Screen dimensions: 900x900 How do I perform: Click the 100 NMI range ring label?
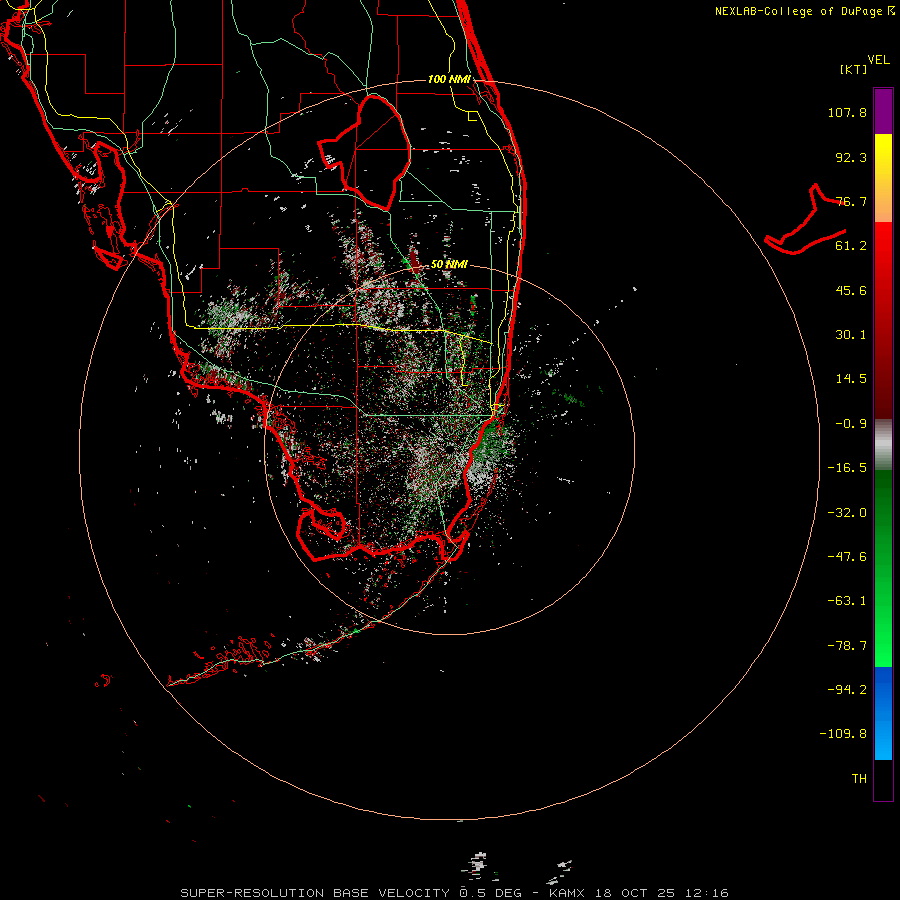449,79
